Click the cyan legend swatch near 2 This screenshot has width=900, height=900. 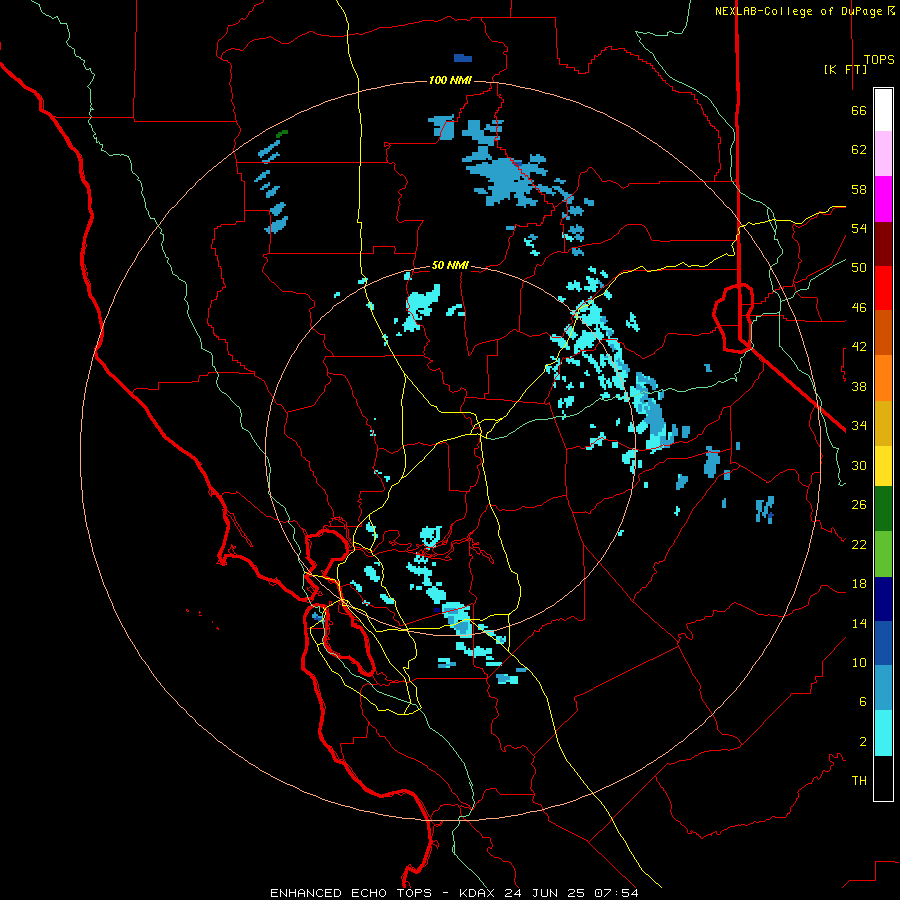click(883, 733)
